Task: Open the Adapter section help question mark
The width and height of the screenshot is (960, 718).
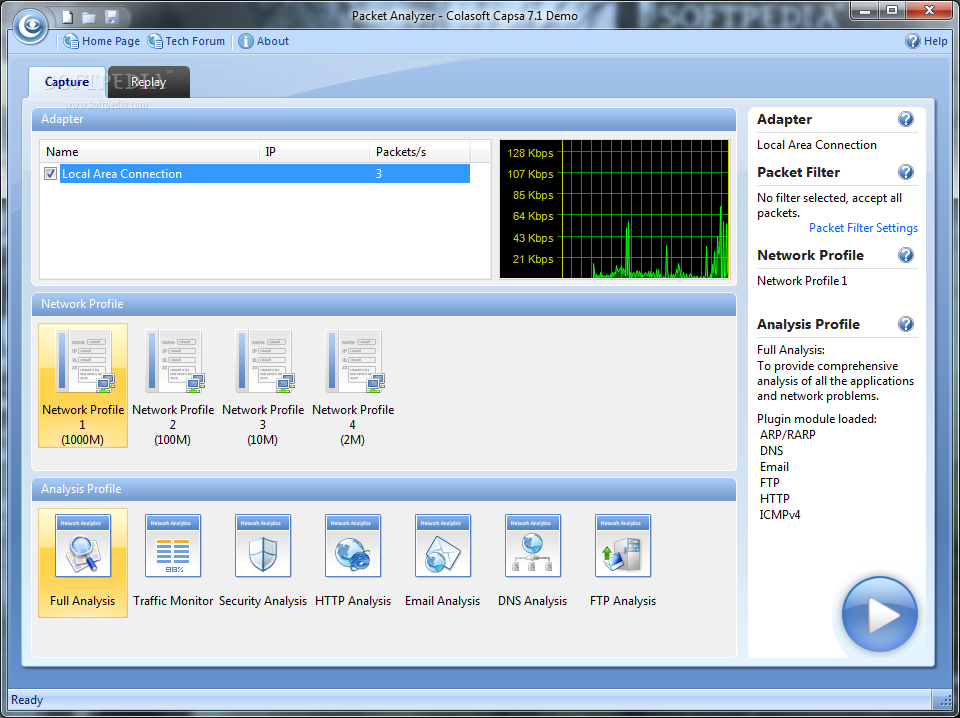Action: point(905,119)
